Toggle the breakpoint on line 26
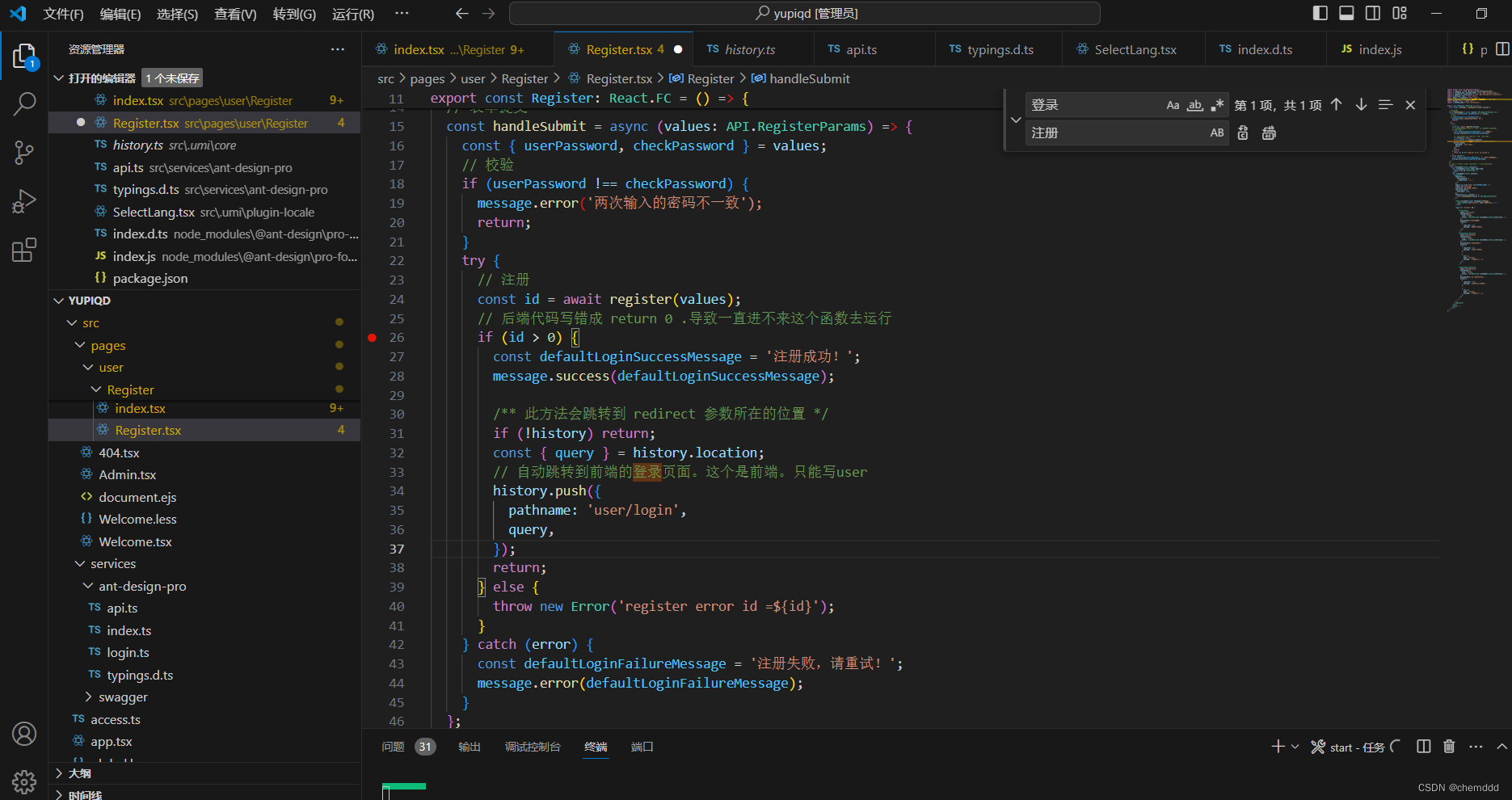Viewport: 1512px width, 800px height. tap(373, 338)
